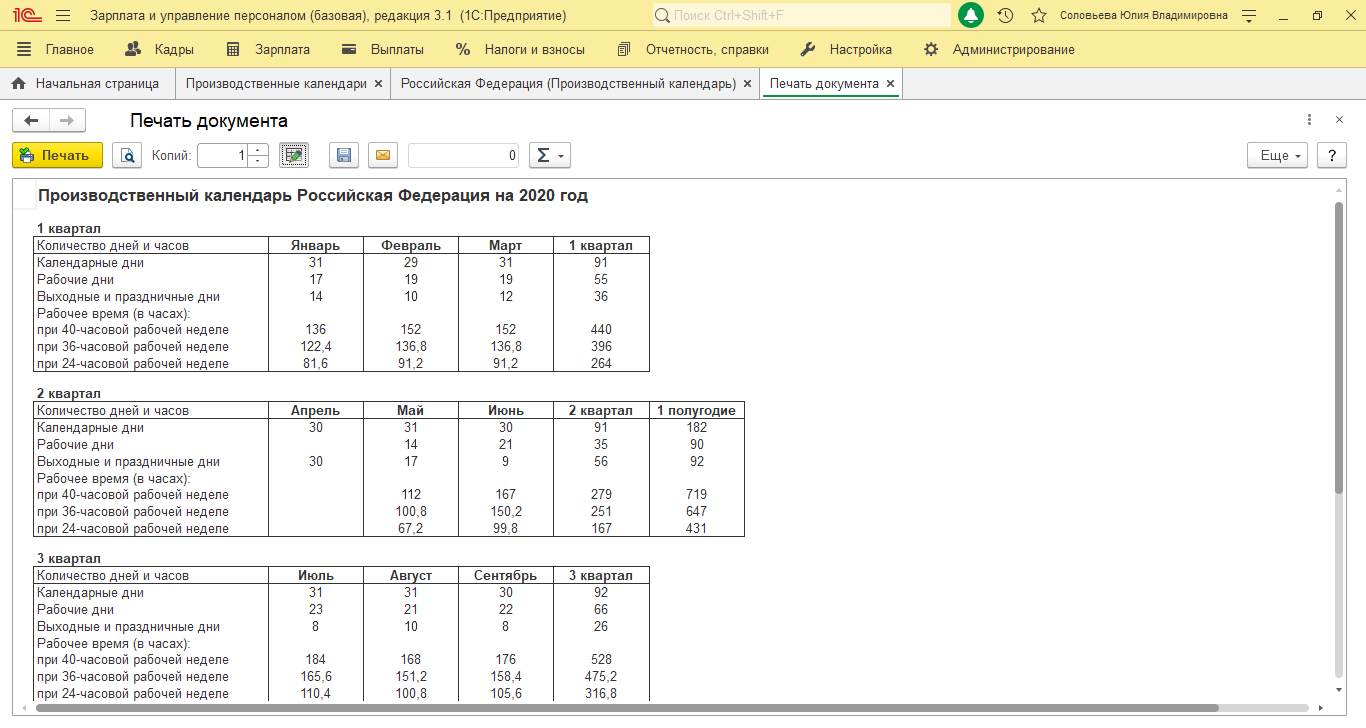1366x728 pixels.
Task: Open the 1C main menu hamburger icon
Action: point(63,16)
